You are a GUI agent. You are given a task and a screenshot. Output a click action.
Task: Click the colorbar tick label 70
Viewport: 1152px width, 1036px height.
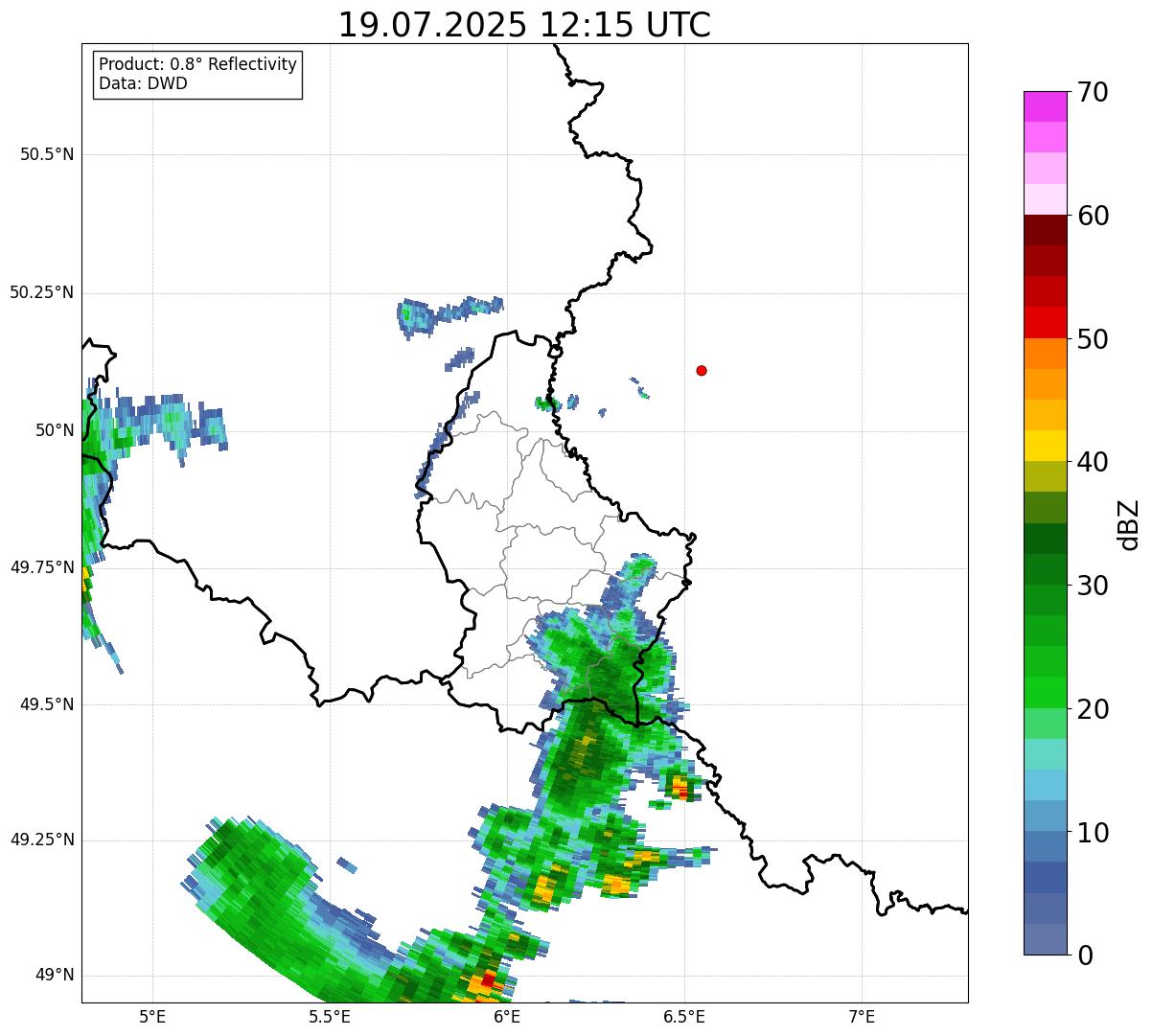pos(1093,92)
